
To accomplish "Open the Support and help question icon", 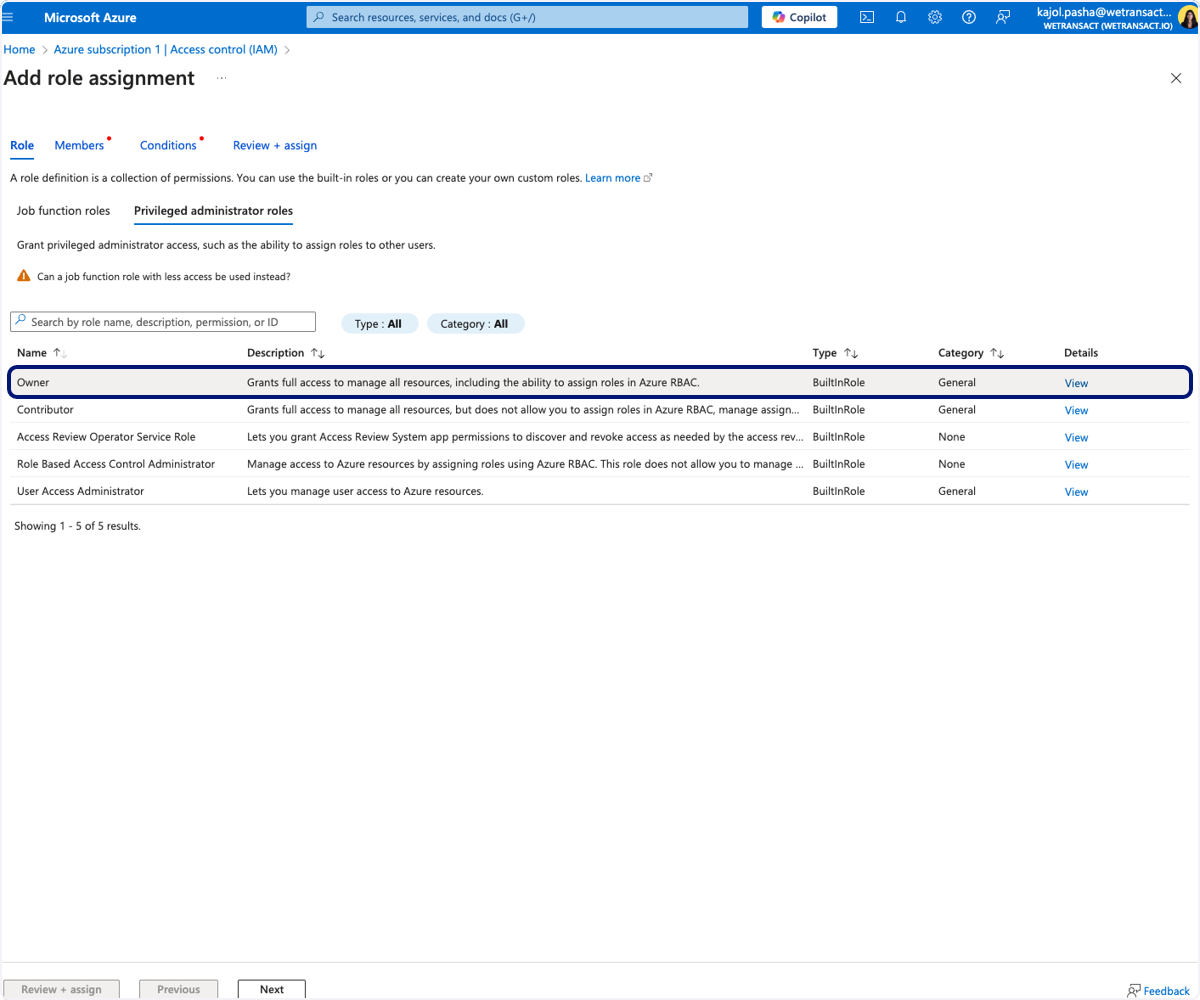I will pos(969,17).
